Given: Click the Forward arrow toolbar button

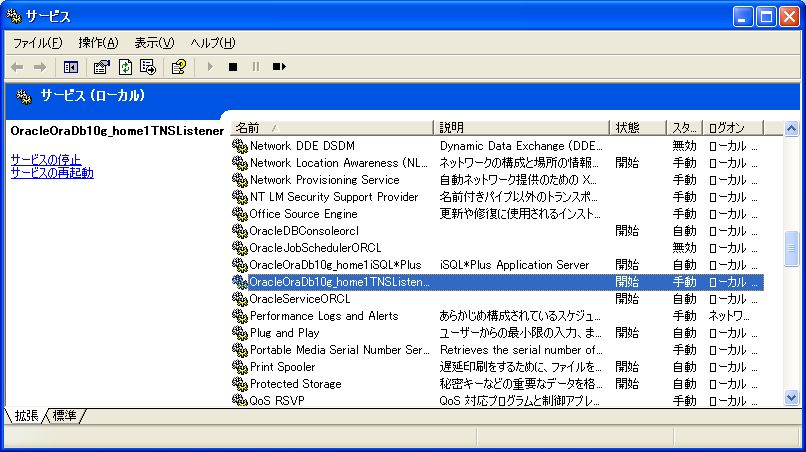Looking at the screenshot, I should pyautogui.click(x=40, y=67).
